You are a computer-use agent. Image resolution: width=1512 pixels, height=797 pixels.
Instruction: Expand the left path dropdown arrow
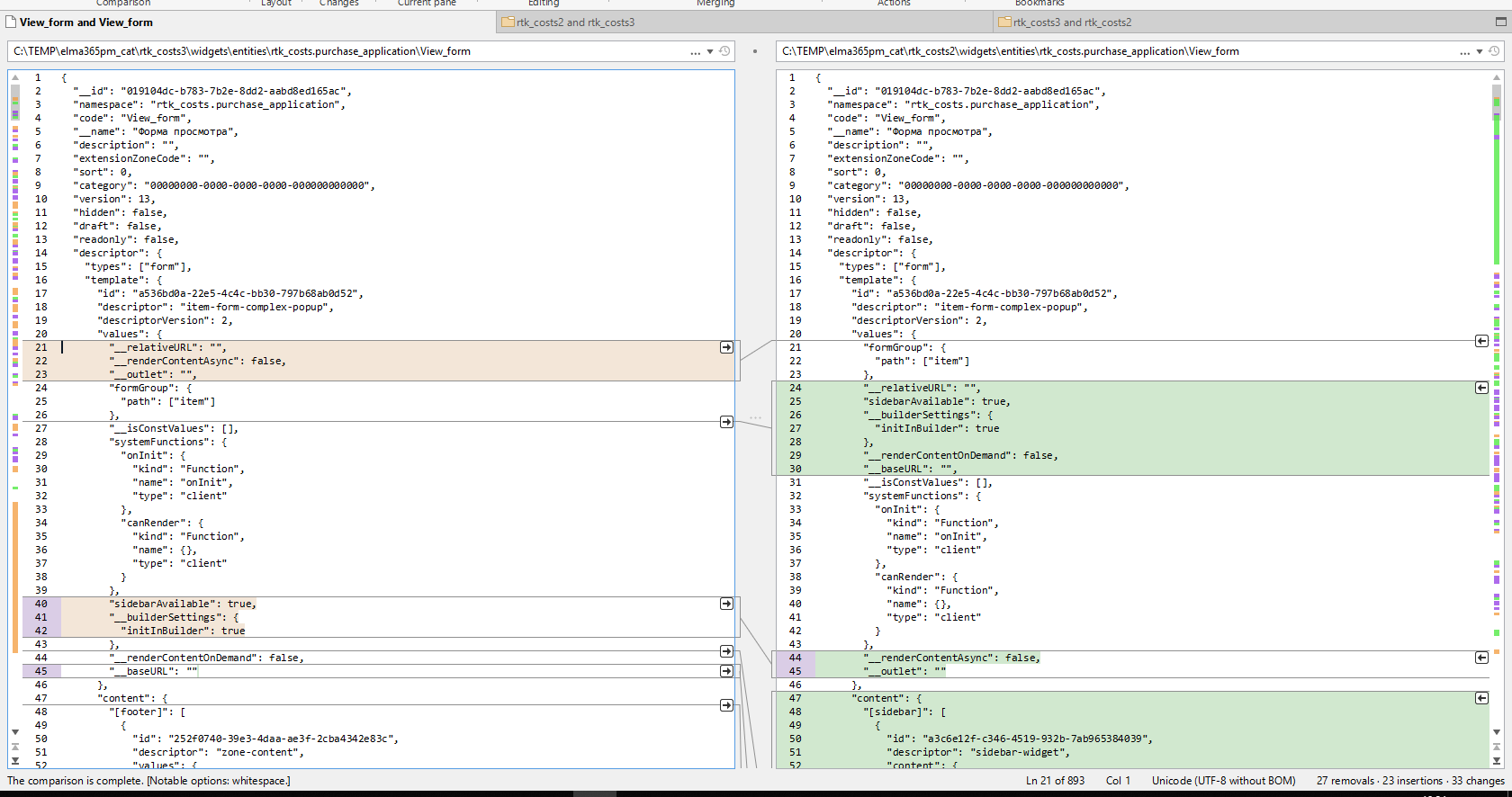(x=710, y=52)
